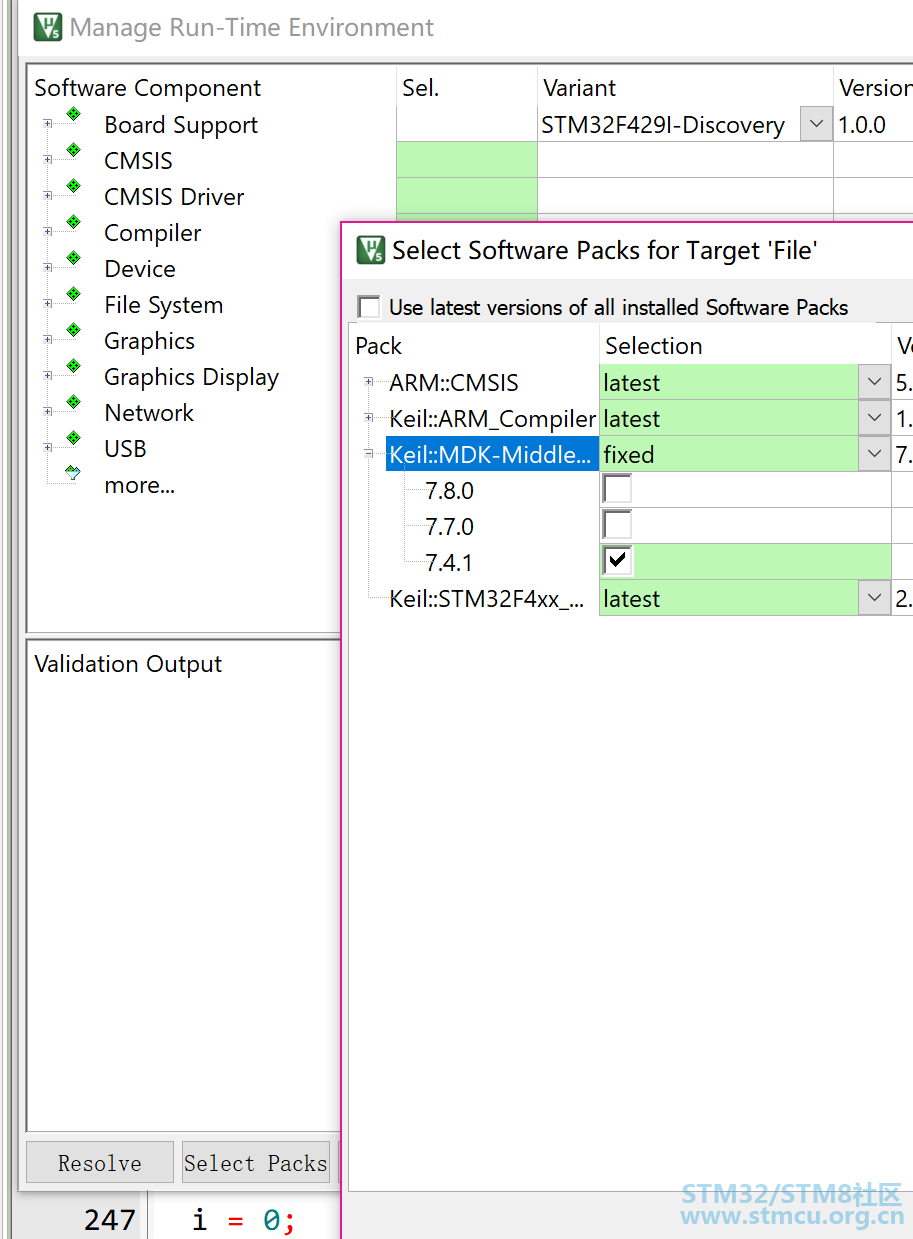The height and width of the screenshot is (1239, 913).
Task: Open the Keil::MDK-Middleware fixed selection dropdown
Action: [875, 455]
